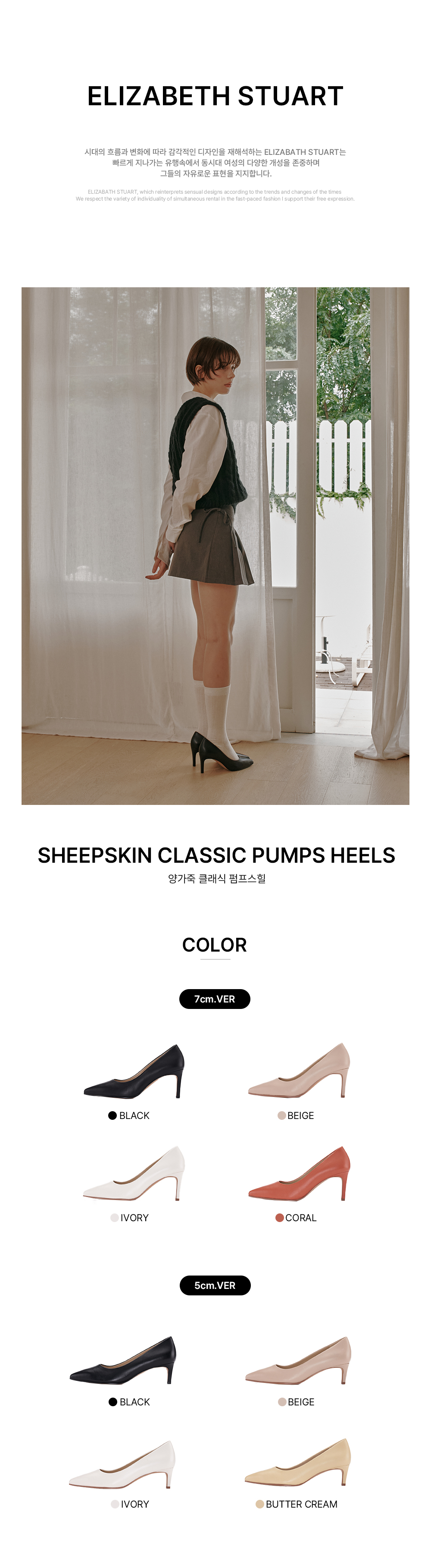Choose the black swatch under 7cm version
This screenshot has height=1568, width=431.
pyautogui.click(x=112, y=1116)
